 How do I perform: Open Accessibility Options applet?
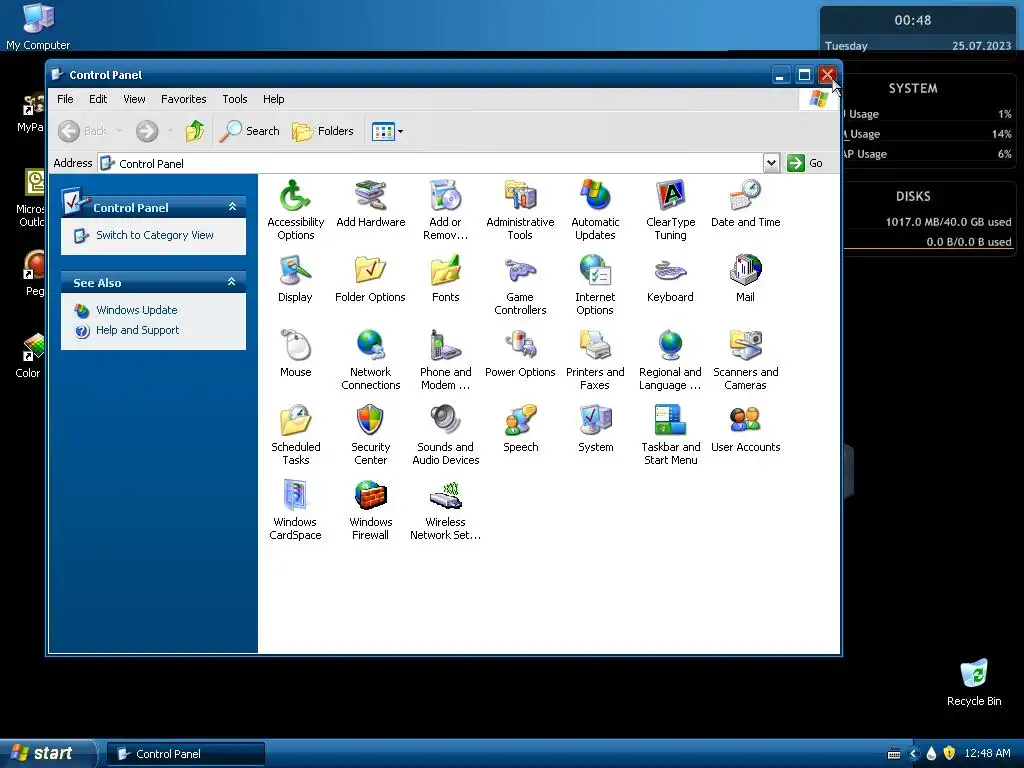(x=295, y=196)
